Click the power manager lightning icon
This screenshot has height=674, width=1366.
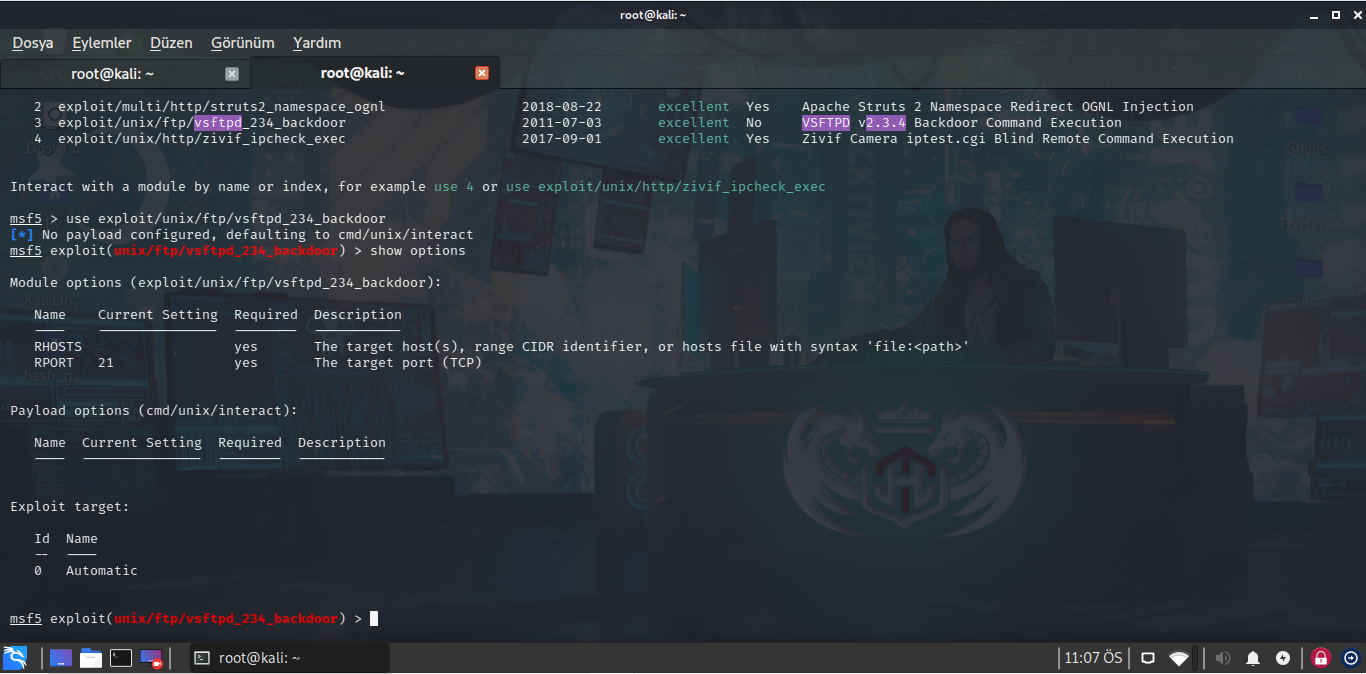point(1283,658)
